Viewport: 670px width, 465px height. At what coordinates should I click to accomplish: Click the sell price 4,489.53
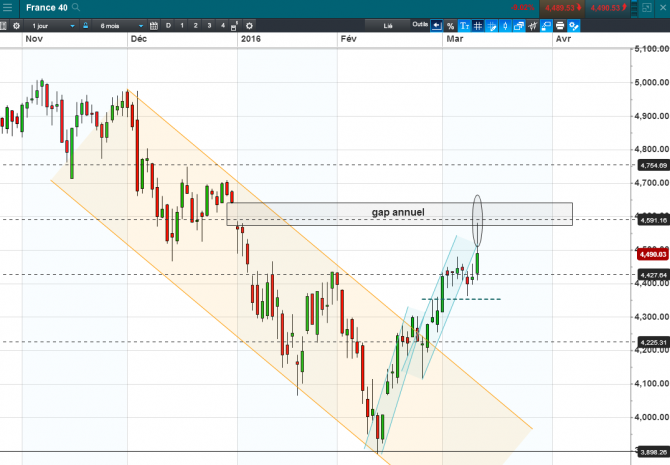pos(563,8)
